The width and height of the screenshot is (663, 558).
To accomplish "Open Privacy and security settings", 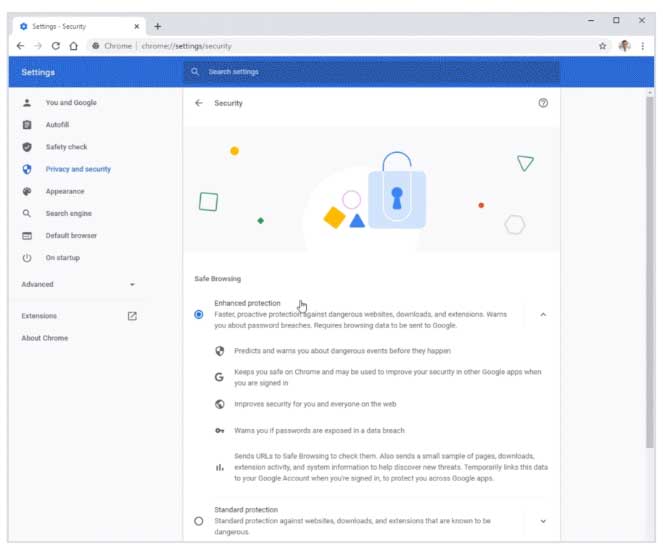I will coord(78,169).
